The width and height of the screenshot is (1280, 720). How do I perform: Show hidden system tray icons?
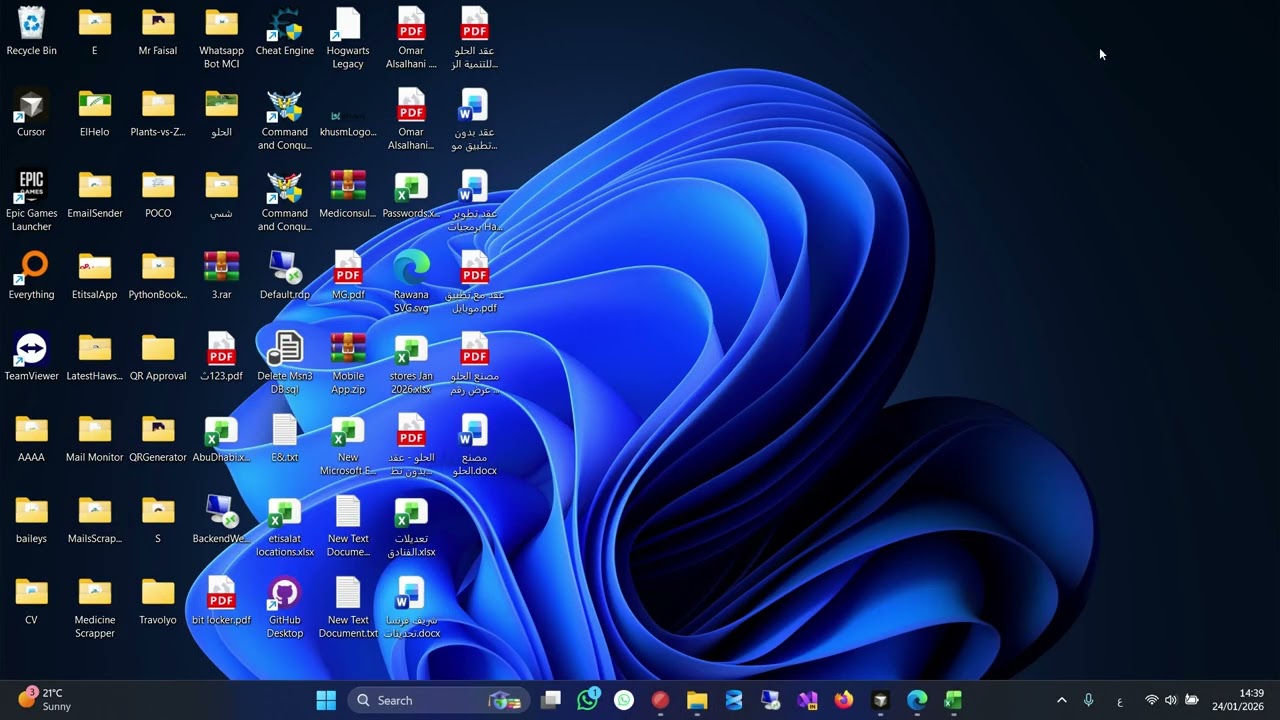point(1061,700)
